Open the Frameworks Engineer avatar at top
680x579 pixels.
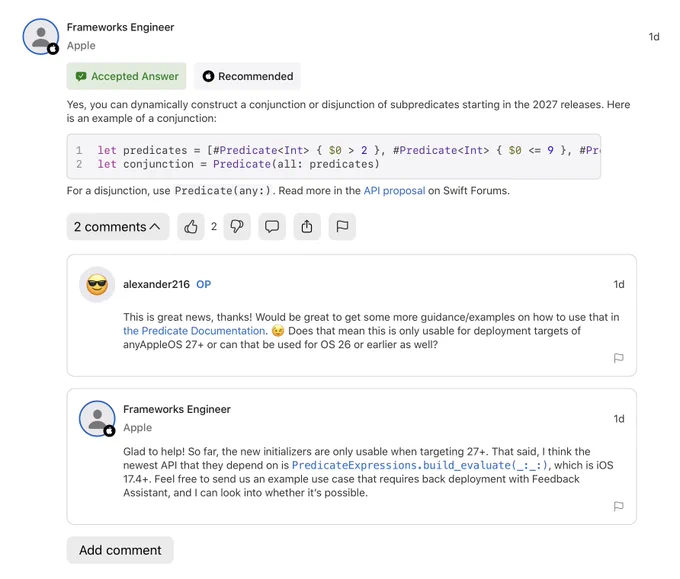point(41,36)
